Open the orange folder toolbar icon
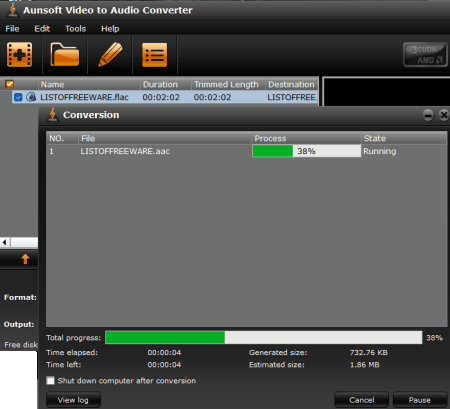This screenshot has width=450, height=409. pos(65,55)
